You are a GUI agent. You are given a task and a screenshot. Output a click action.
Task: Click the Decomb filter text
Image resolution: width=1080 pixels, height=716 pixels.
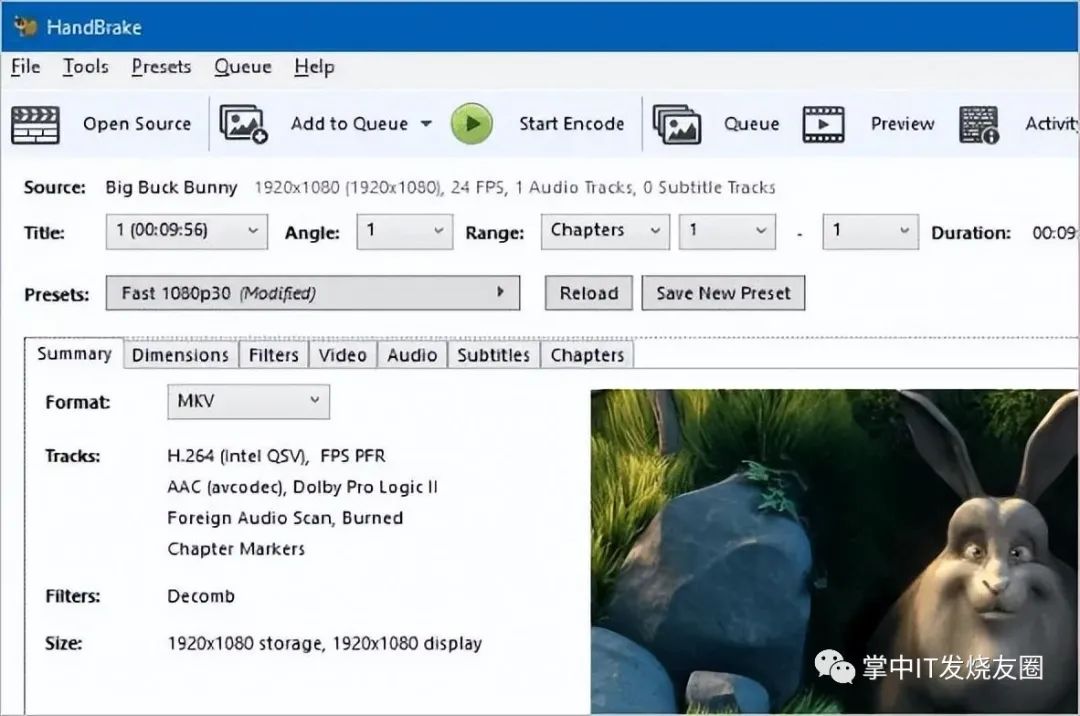201,596
